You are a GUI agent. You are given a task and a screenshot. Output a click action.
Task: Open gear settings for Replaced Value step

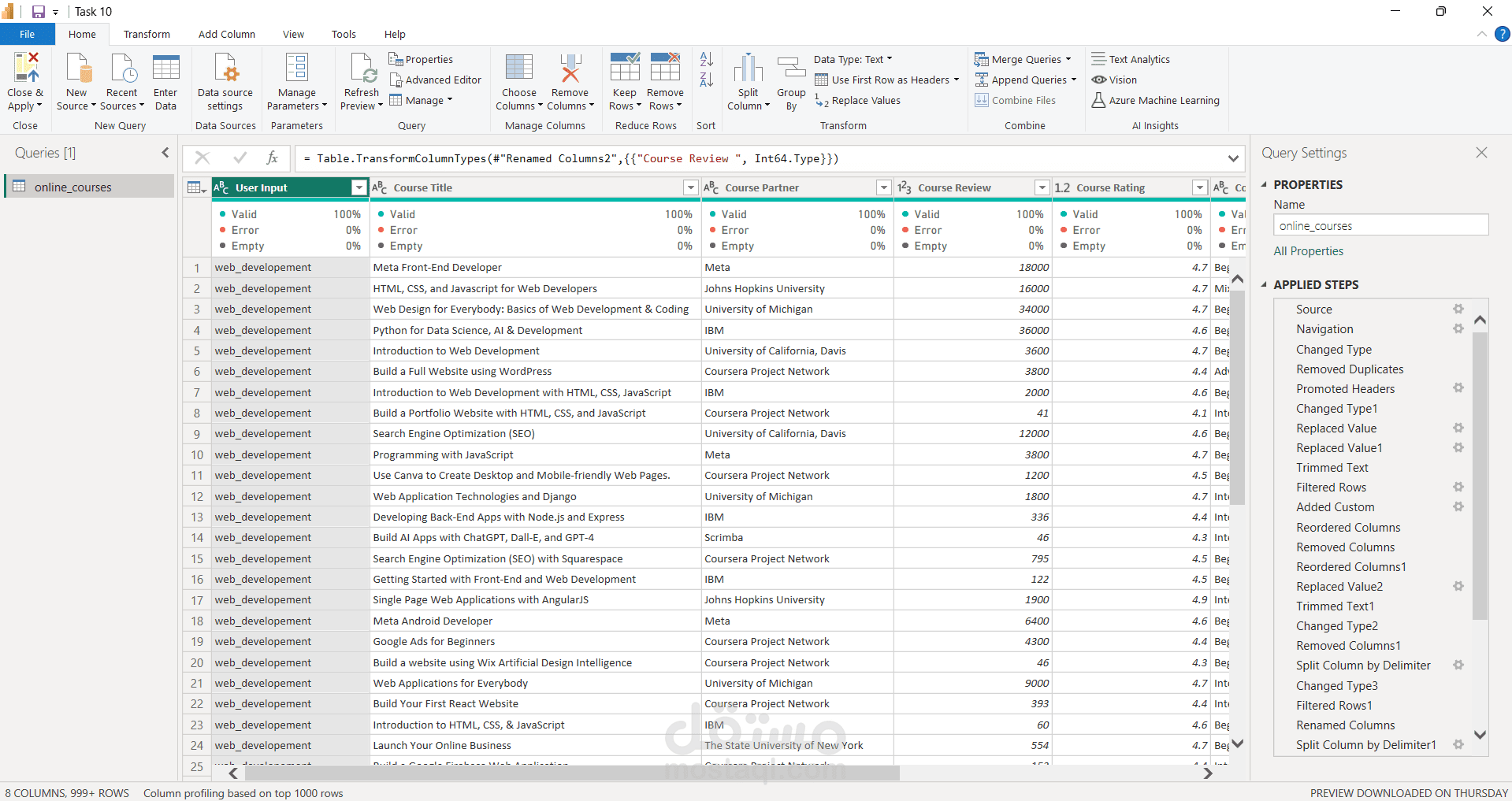click(x=1458, y=428)
